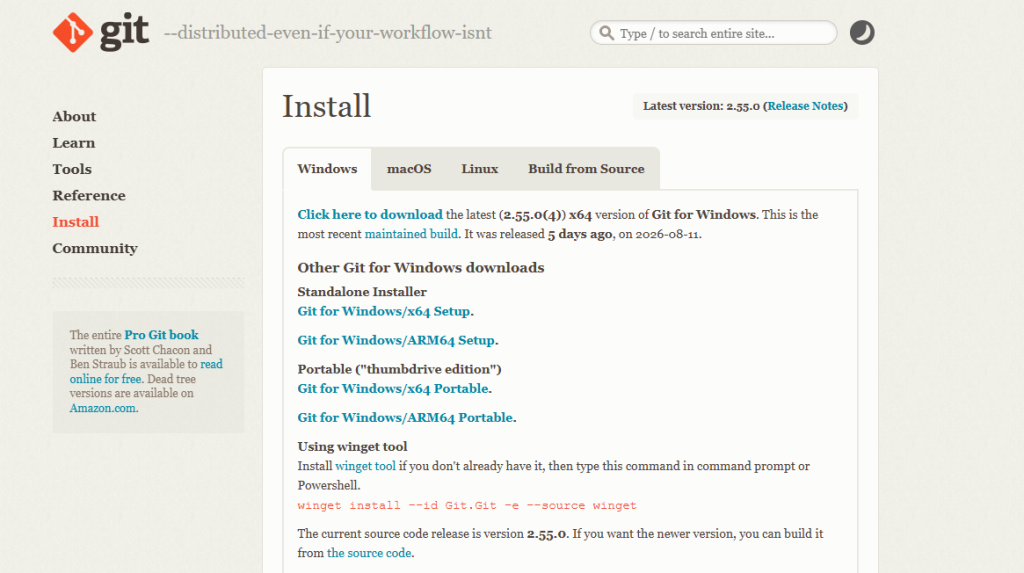1024x573 pixels.
Task: Click the '--distributed-even-if-your-workflow-isnt' tagline
Action: pos(327,33)
